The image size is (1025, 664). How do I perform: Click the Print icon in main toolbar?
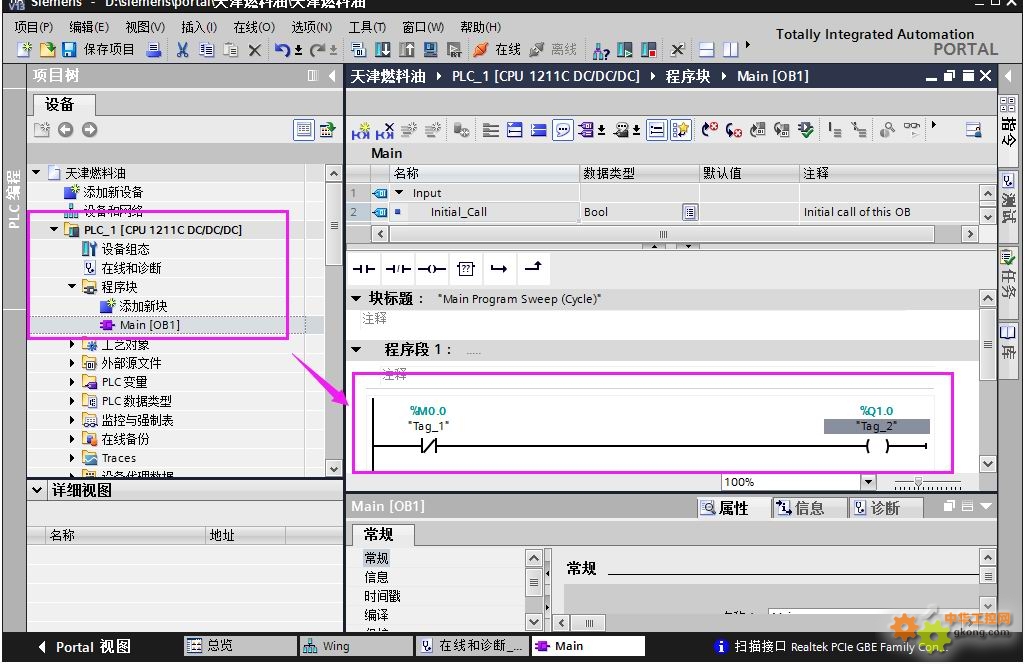click(154, 50)
